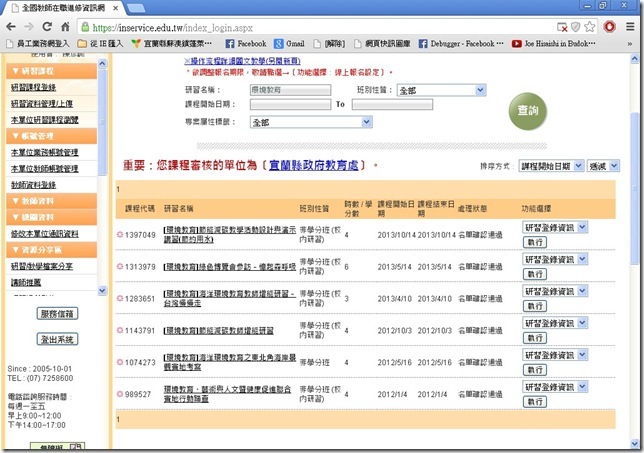
Task: Click gear icon beside course 989527
Action: tap(119, 395)
